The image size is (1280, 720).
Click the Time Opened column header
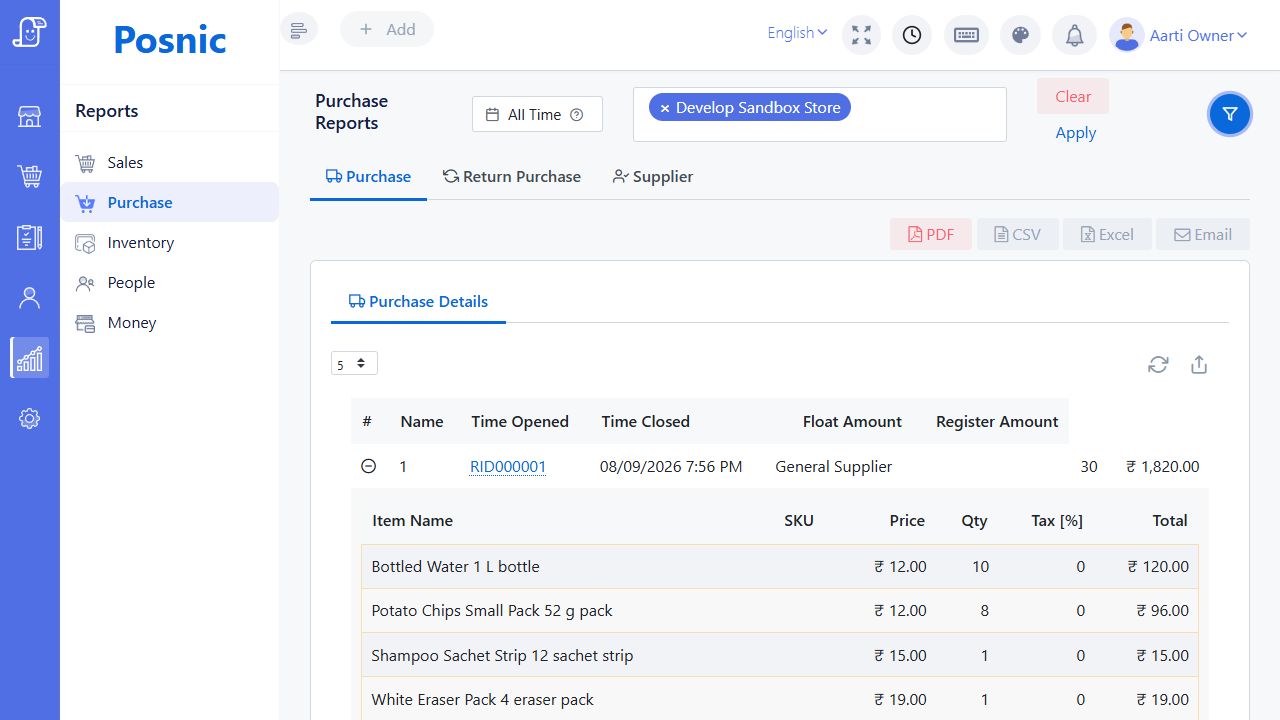click(520, 421)
